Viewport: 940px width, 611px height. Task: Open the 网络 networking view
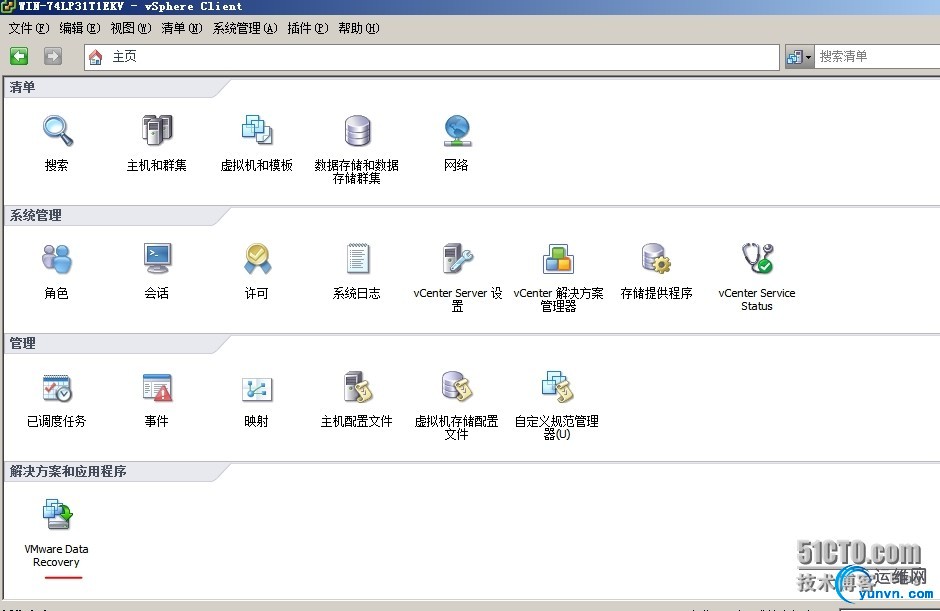[457, 131]
